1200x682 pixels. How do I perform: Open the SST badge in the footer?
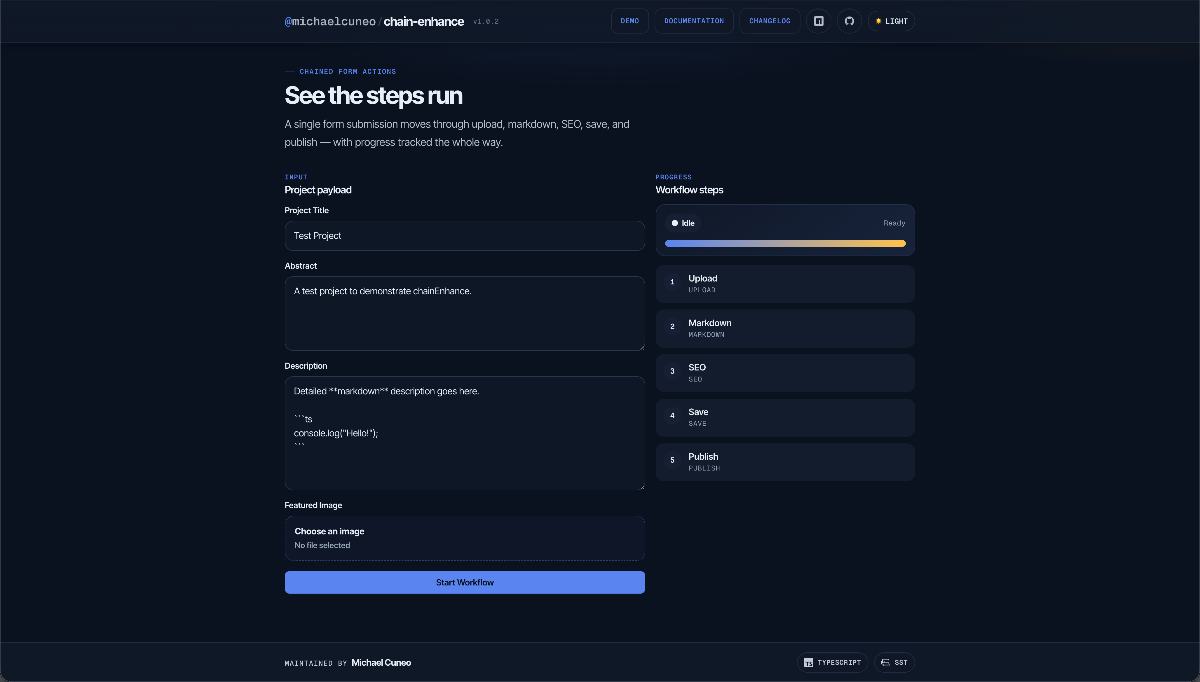coord(895,662)
